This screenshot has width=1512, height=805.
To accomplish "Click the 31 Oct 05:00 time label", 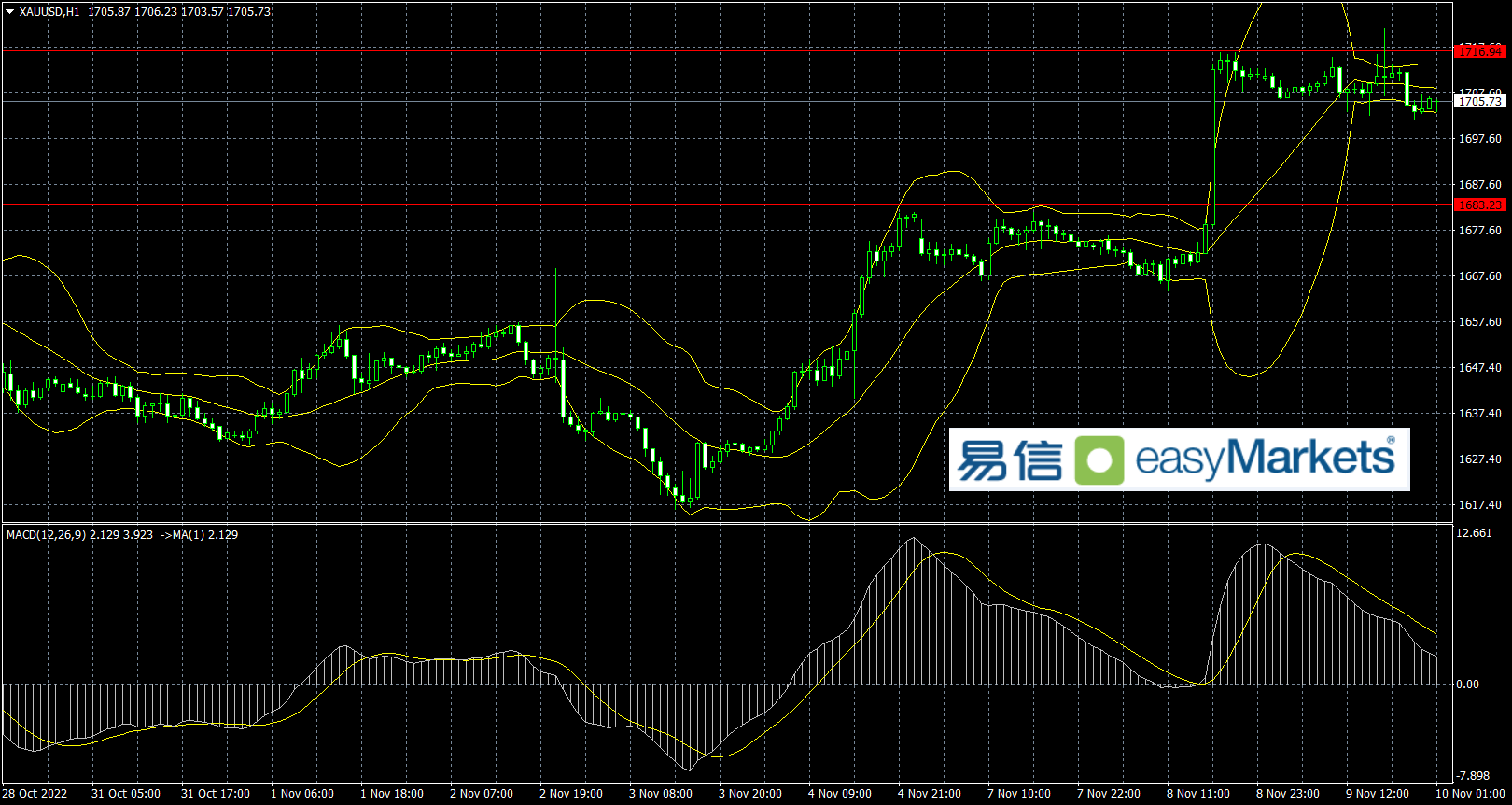I will (x=126, y=794).
